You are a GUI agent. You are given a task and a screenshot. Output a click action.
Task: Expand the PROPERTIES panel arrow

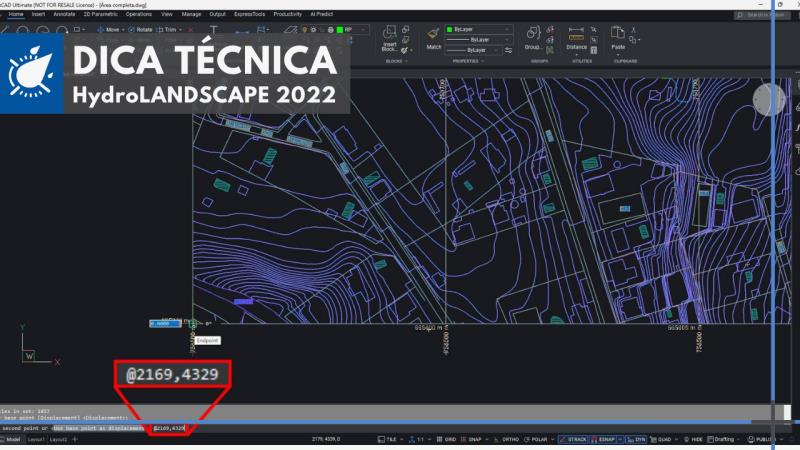pos(482,61)
